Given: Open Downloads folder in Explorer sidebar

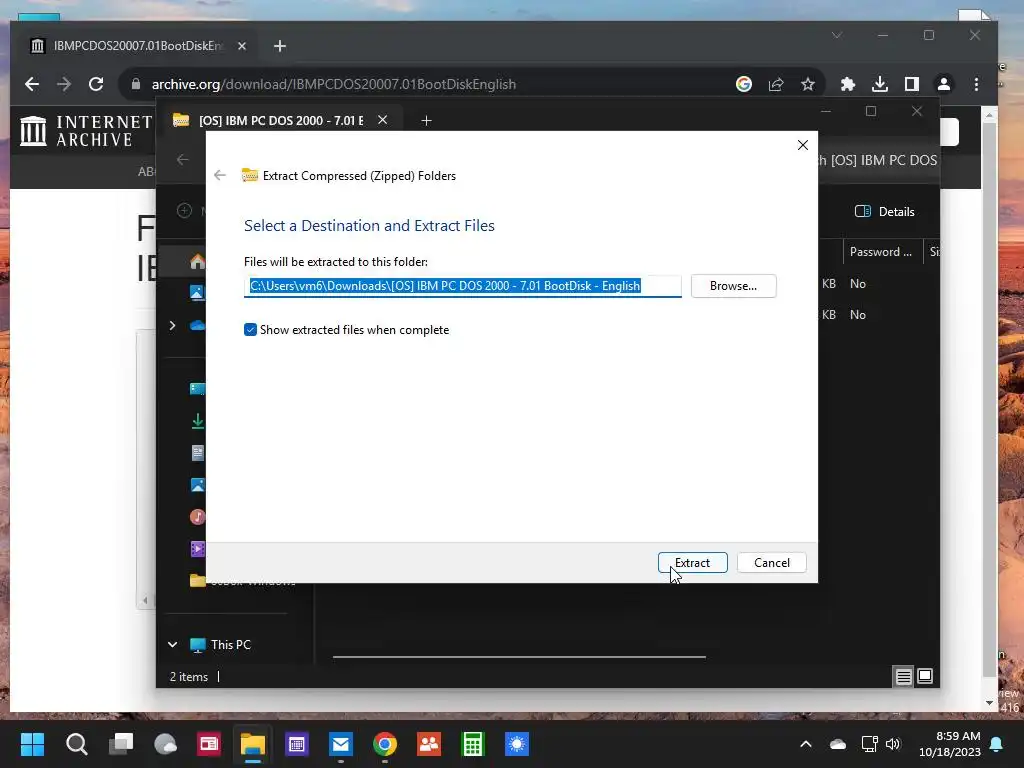Looking at the screenshot, I should [197, 421].
